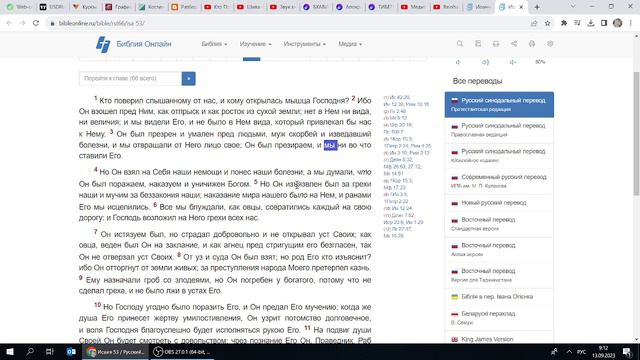Select Русский синодальный перевод Православная редакция
640x360 pixels.
coord(499,130)
